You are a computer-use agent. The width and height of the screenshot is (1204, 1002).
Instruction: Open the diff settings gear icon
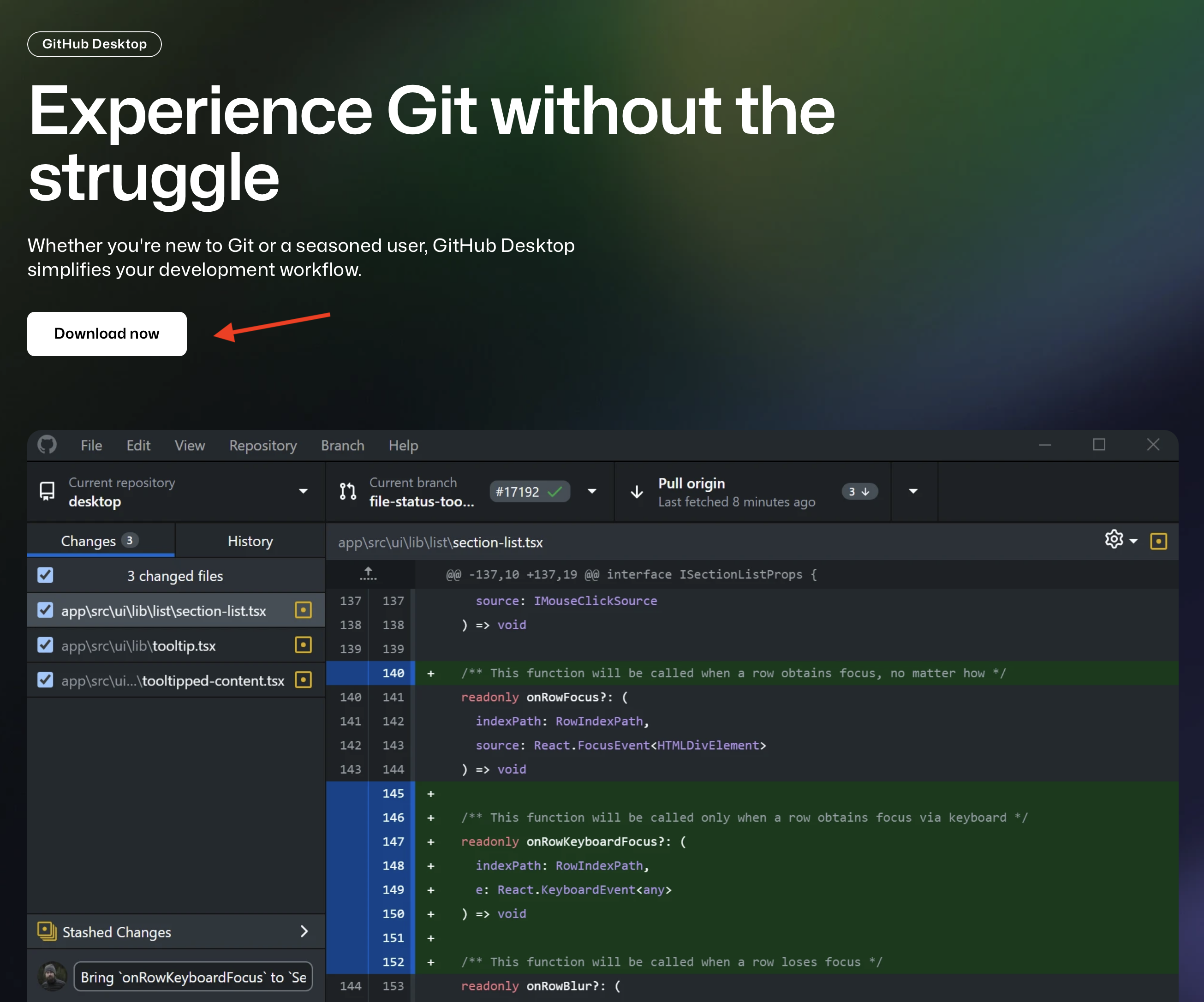click(1114, 539)
